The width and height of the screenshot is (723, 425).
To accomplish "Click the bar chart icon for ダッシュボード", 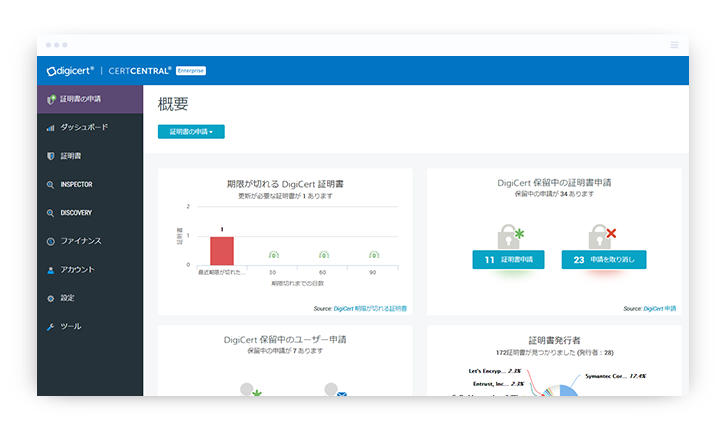I will [x=51, y=128].
